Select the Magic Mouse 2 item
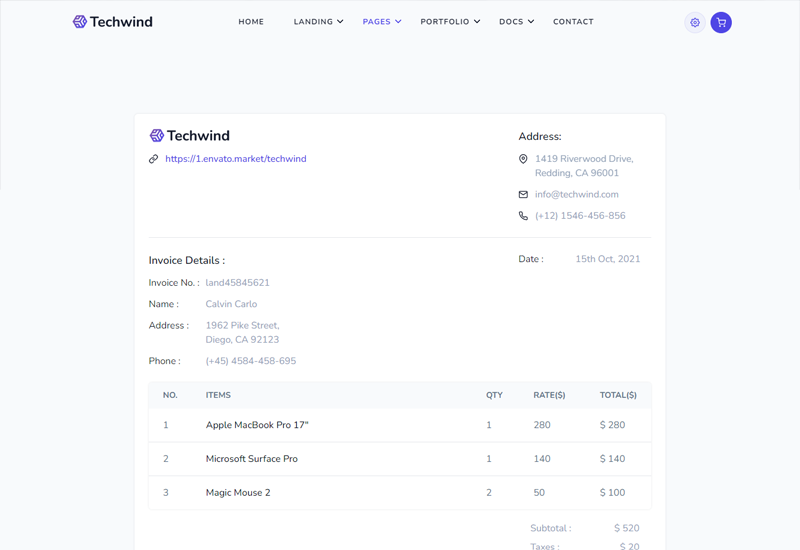800x550 pixels. [x=238, y=493]
